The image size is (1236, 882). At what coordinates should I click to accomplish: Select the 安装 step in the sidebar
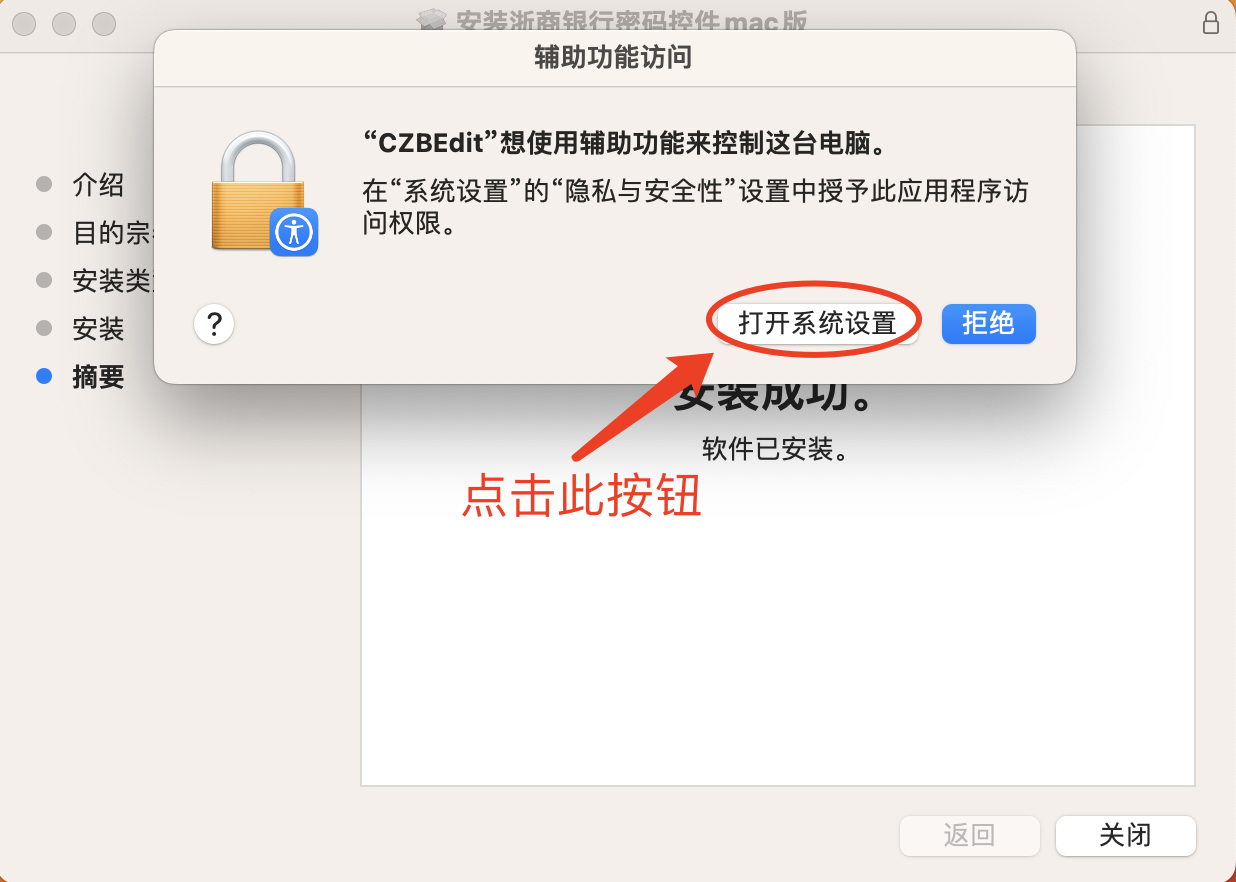tap(98, 328)
